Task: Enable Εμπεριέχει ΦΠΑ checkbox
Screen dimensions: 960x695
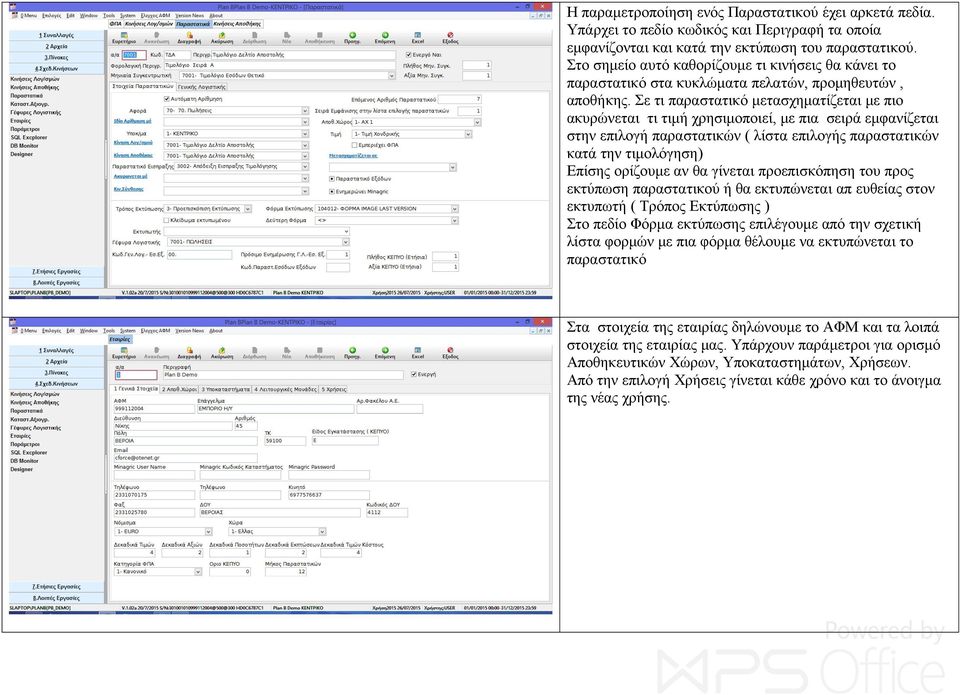Action: (x=354, y=145)
